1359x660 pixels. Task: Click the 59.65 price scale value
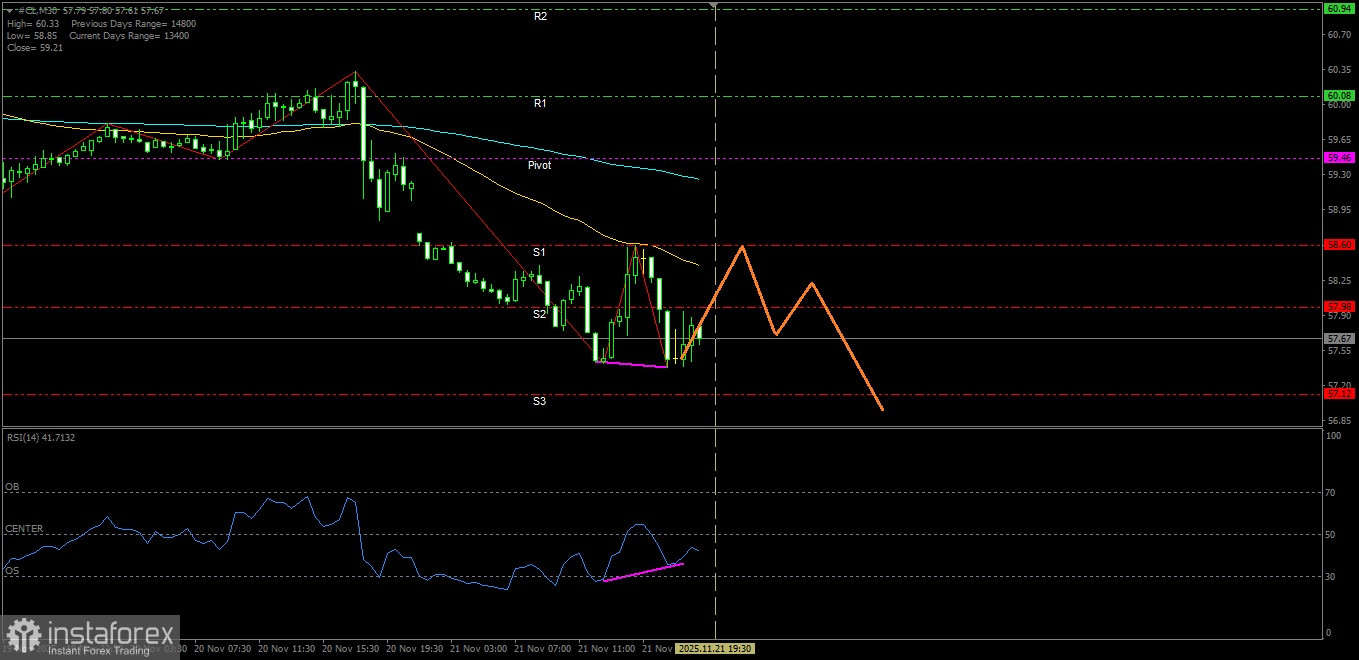pos(1339,140)
